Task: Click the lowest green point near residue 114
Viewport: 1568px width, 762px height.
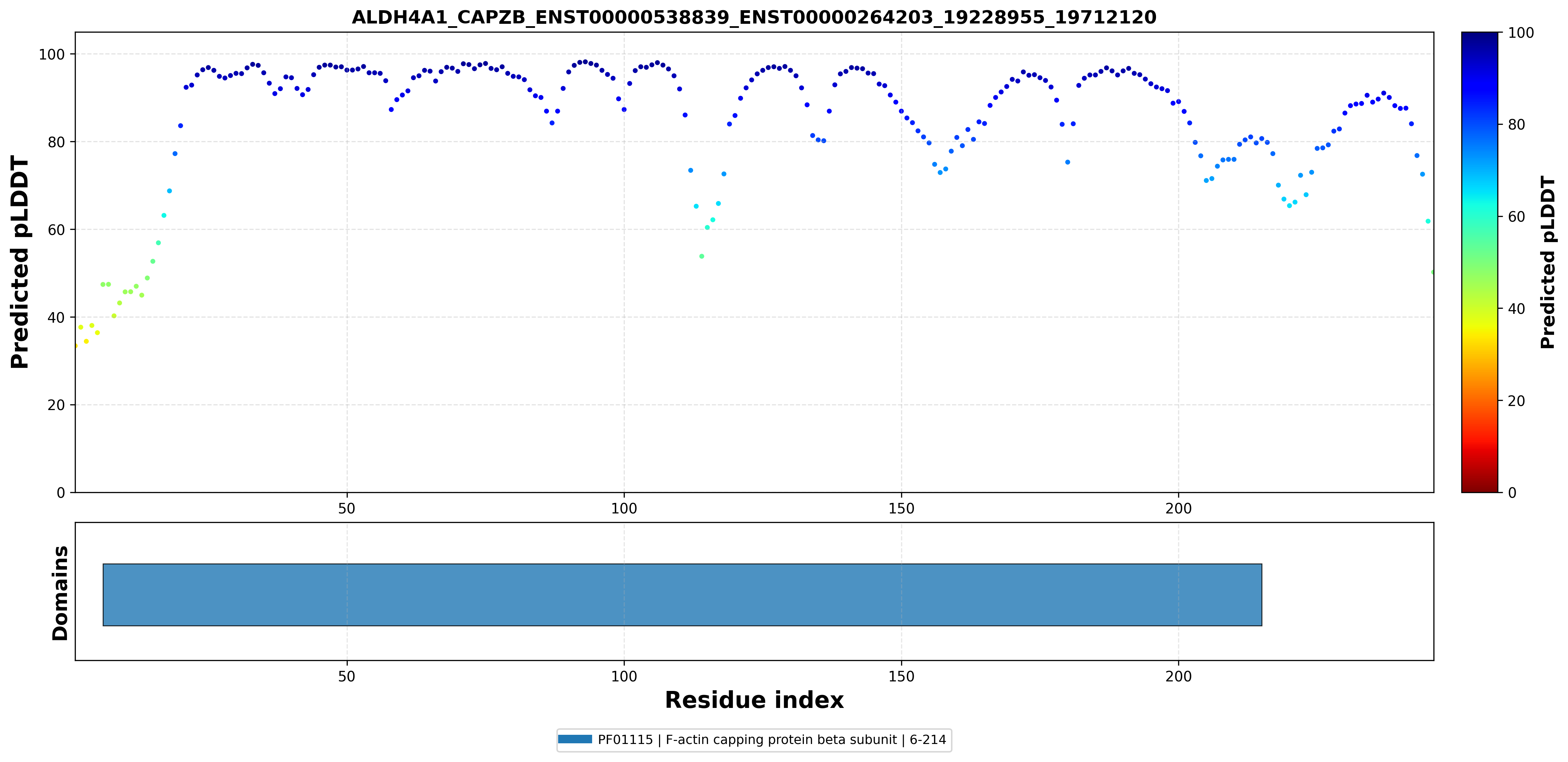Action: pos(701,256)
